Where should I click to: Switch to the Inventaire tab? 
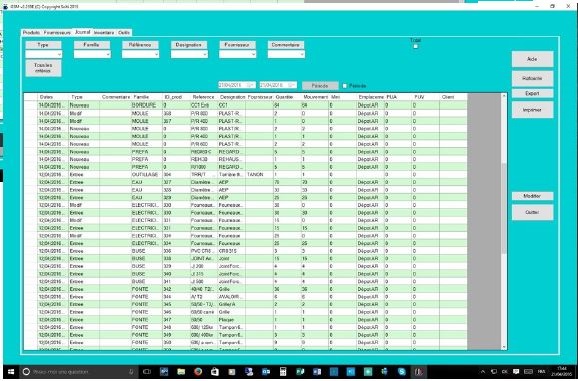(x=104, y=33)
